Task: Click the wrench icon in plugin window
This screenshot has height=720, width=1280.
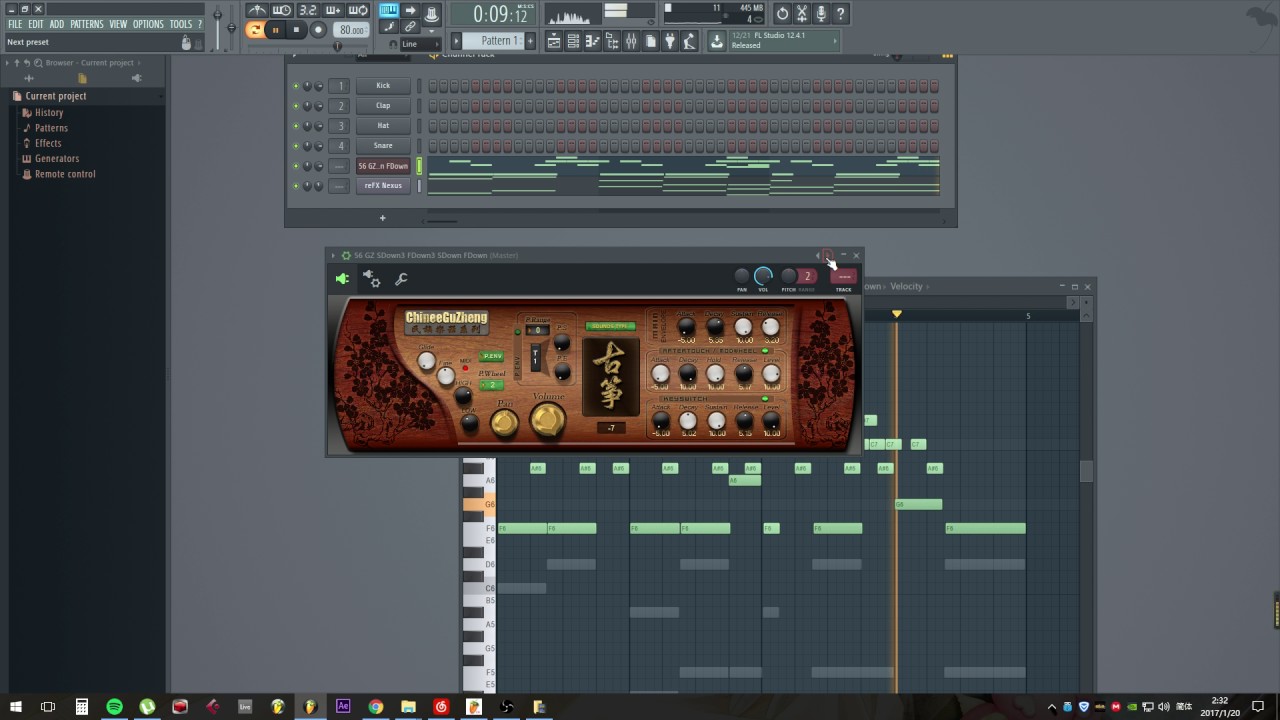Action: pos(401,279)
